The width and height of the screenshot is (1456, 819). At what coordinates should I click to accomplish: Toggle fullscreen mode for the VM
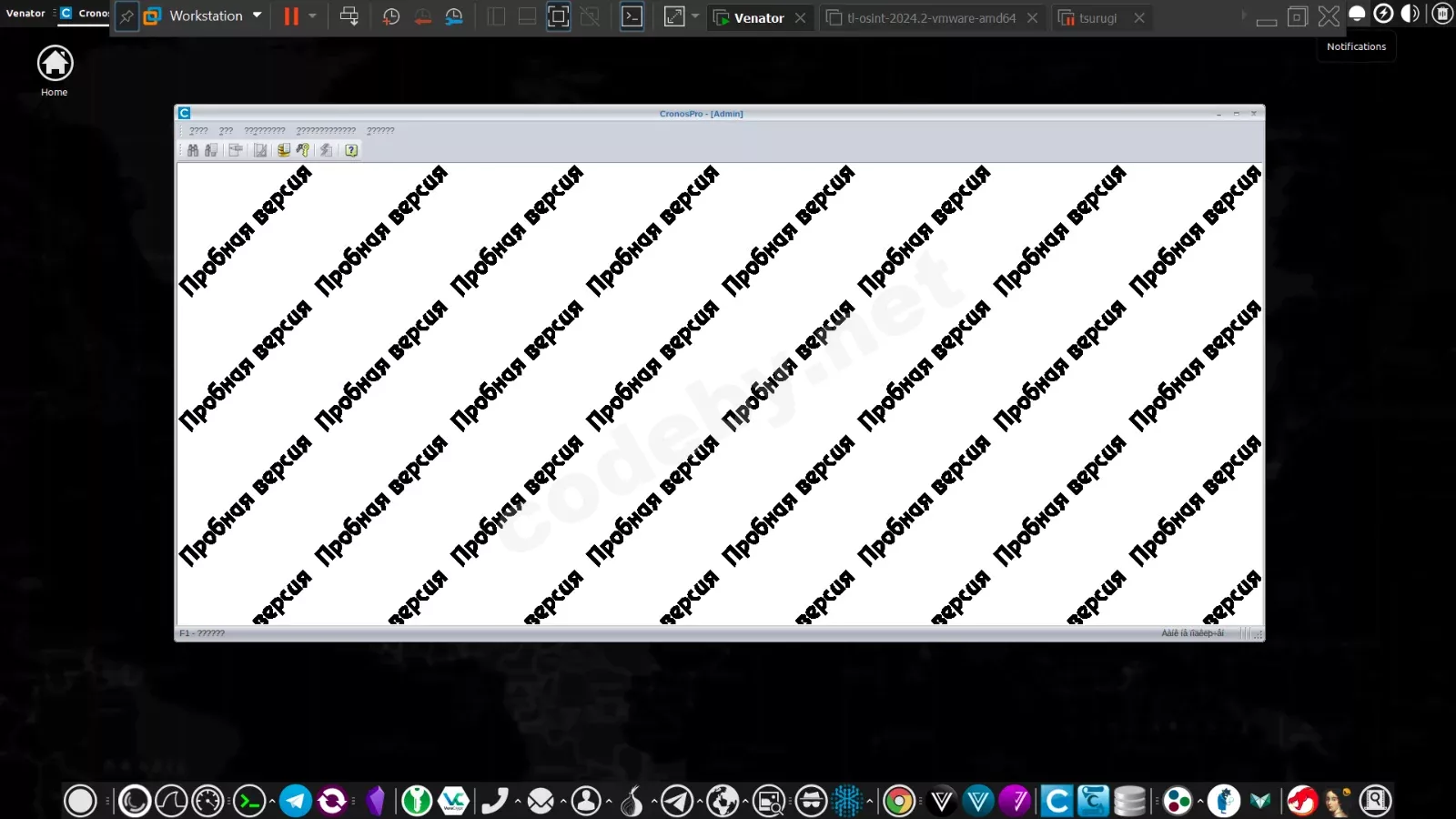click(x=674, y=15)
